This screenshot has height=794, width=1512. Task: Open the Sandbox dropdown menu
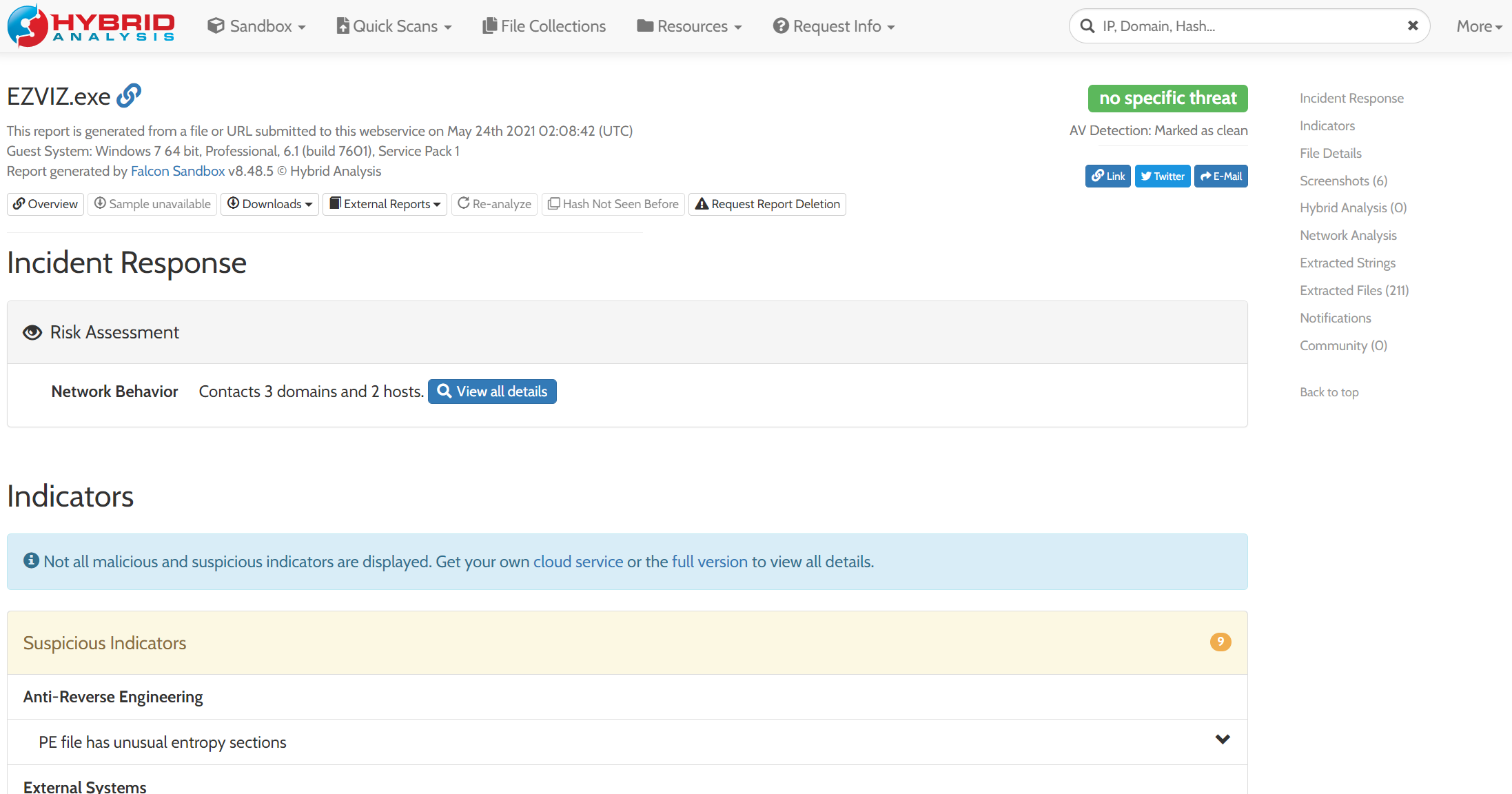(256, 26)
